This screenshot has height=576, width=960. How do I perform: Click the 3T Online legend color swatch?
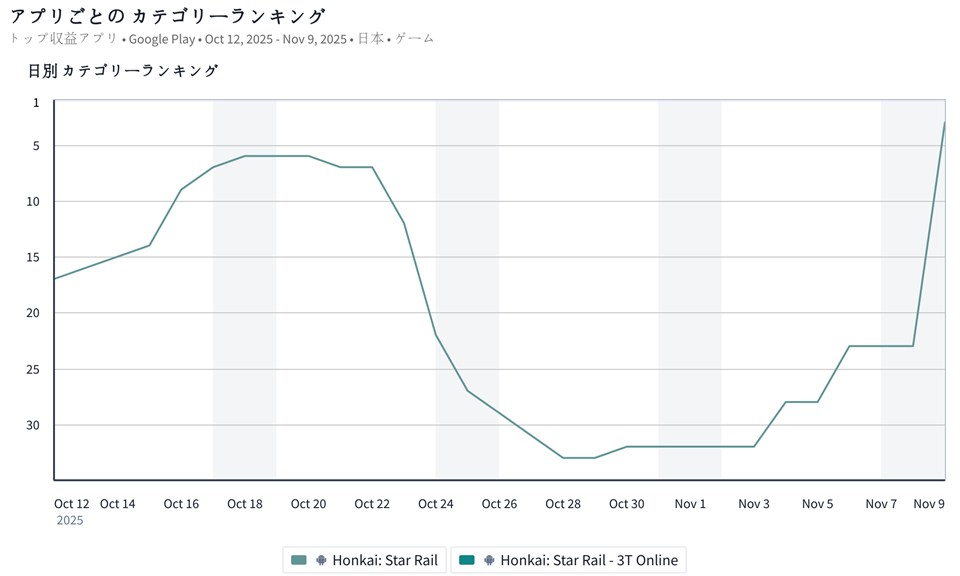coord(467,560)
